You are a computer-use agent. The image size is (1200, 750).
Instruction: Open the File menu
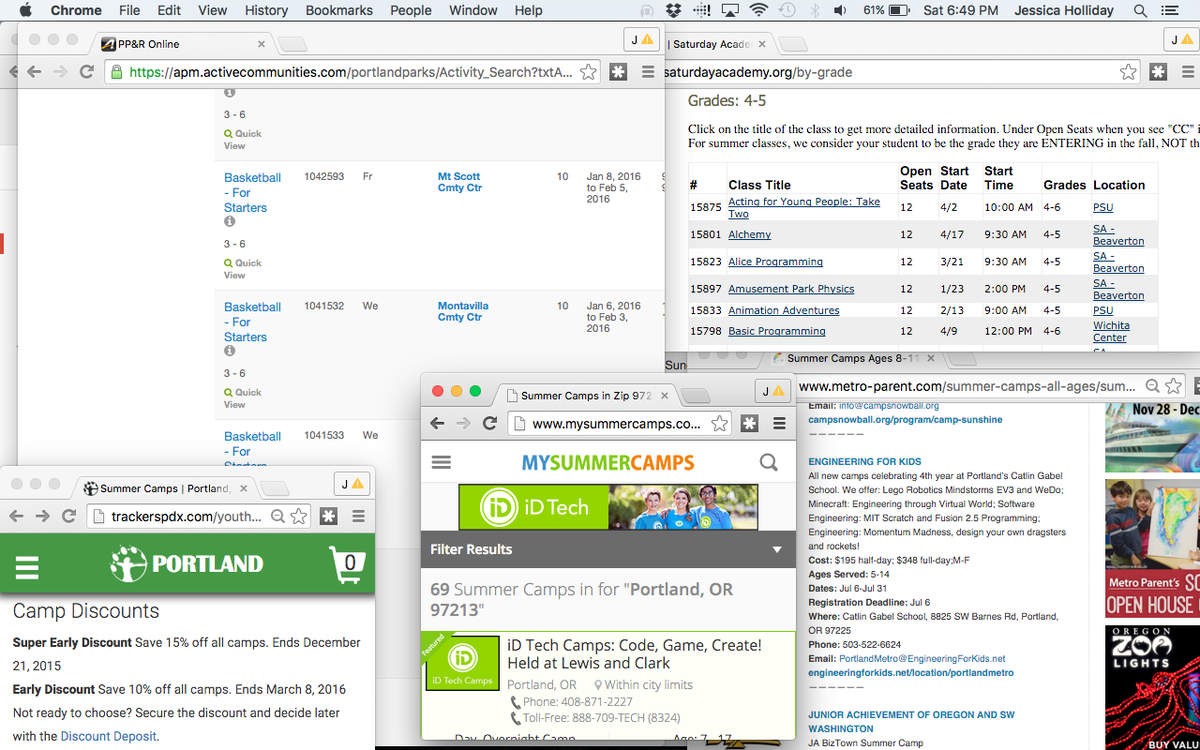(x=129, y=10)
